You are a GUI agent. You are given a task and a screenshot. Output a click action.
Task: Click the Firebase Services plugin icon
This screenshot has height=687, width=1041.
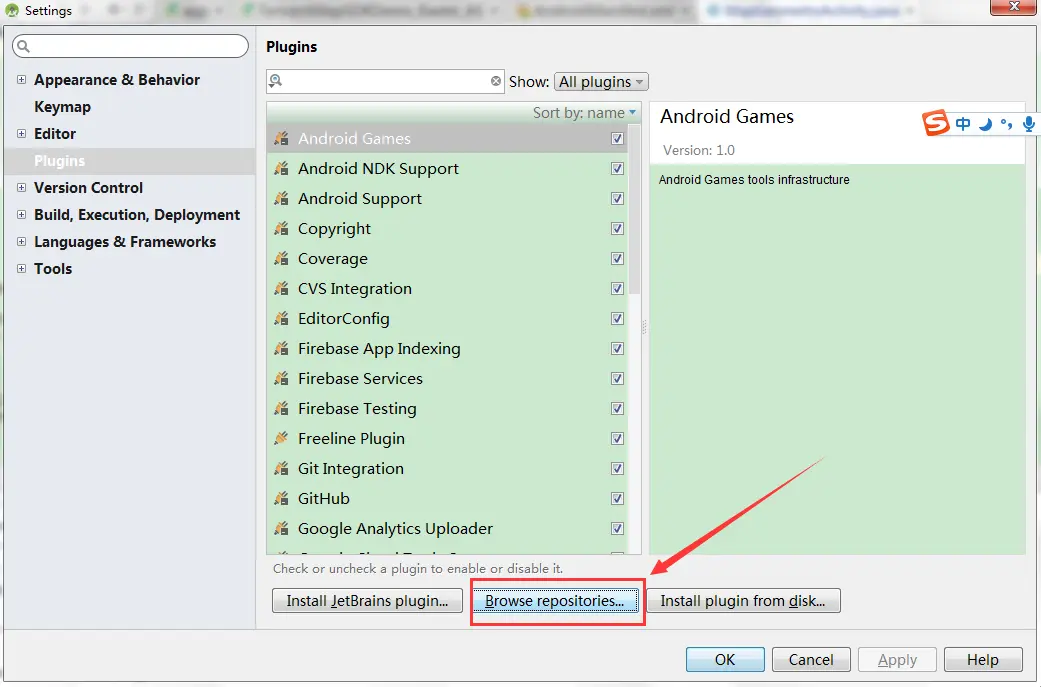(x=281, y=378)
